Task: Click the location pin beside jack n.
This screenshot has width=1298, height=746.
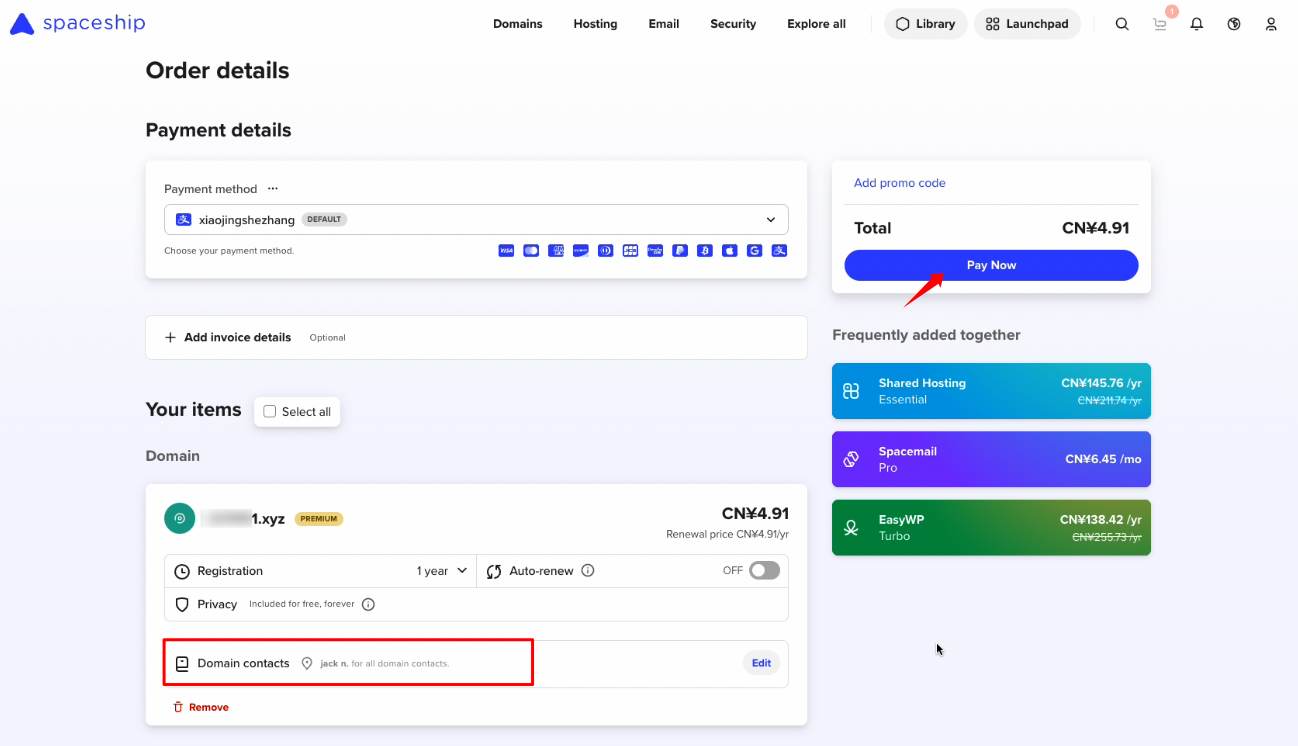Action: 307,663
